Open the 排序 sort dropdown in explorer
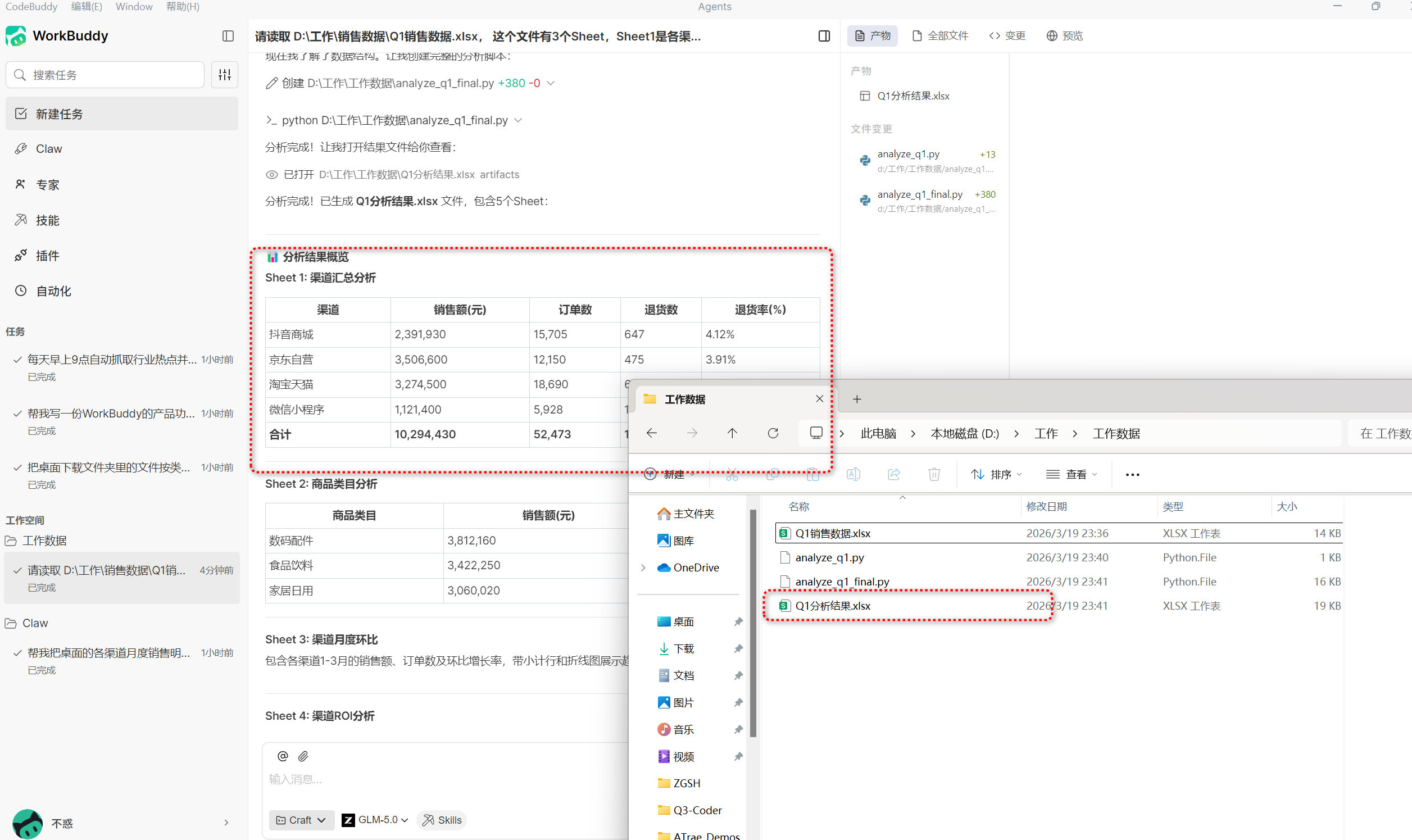Image resolution: width=1412 pixels, height=840 pixels. pos(996,474)
